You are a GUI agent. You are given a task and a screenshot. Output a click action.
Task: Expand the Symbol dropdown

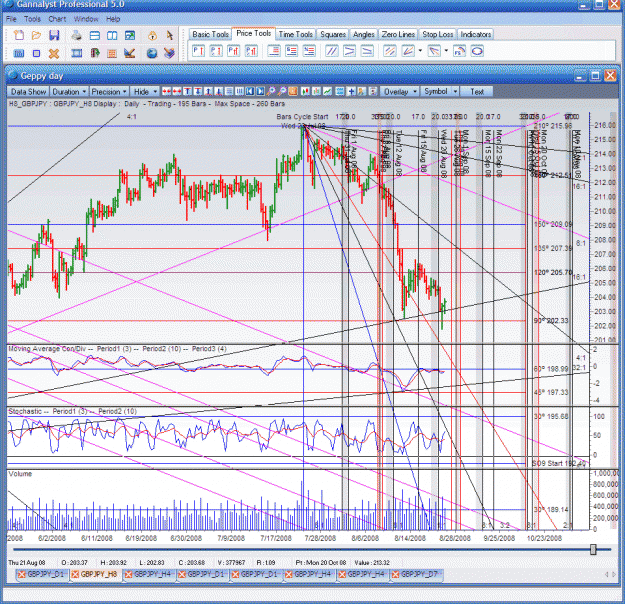point(440,92)
